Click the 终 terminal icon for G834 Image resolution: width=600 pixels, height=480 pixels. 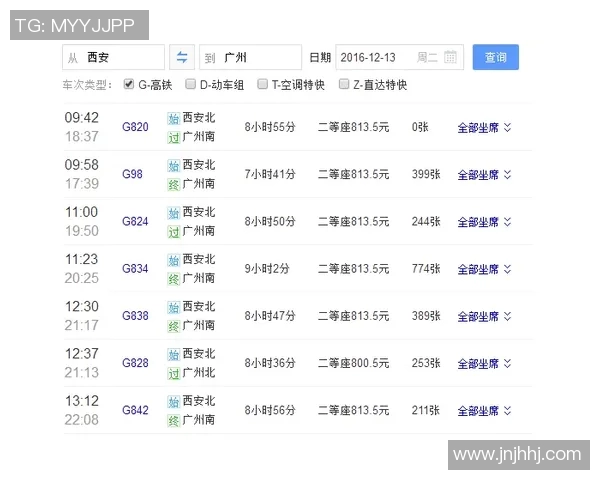pyautogui.click(x=174, y=279)
